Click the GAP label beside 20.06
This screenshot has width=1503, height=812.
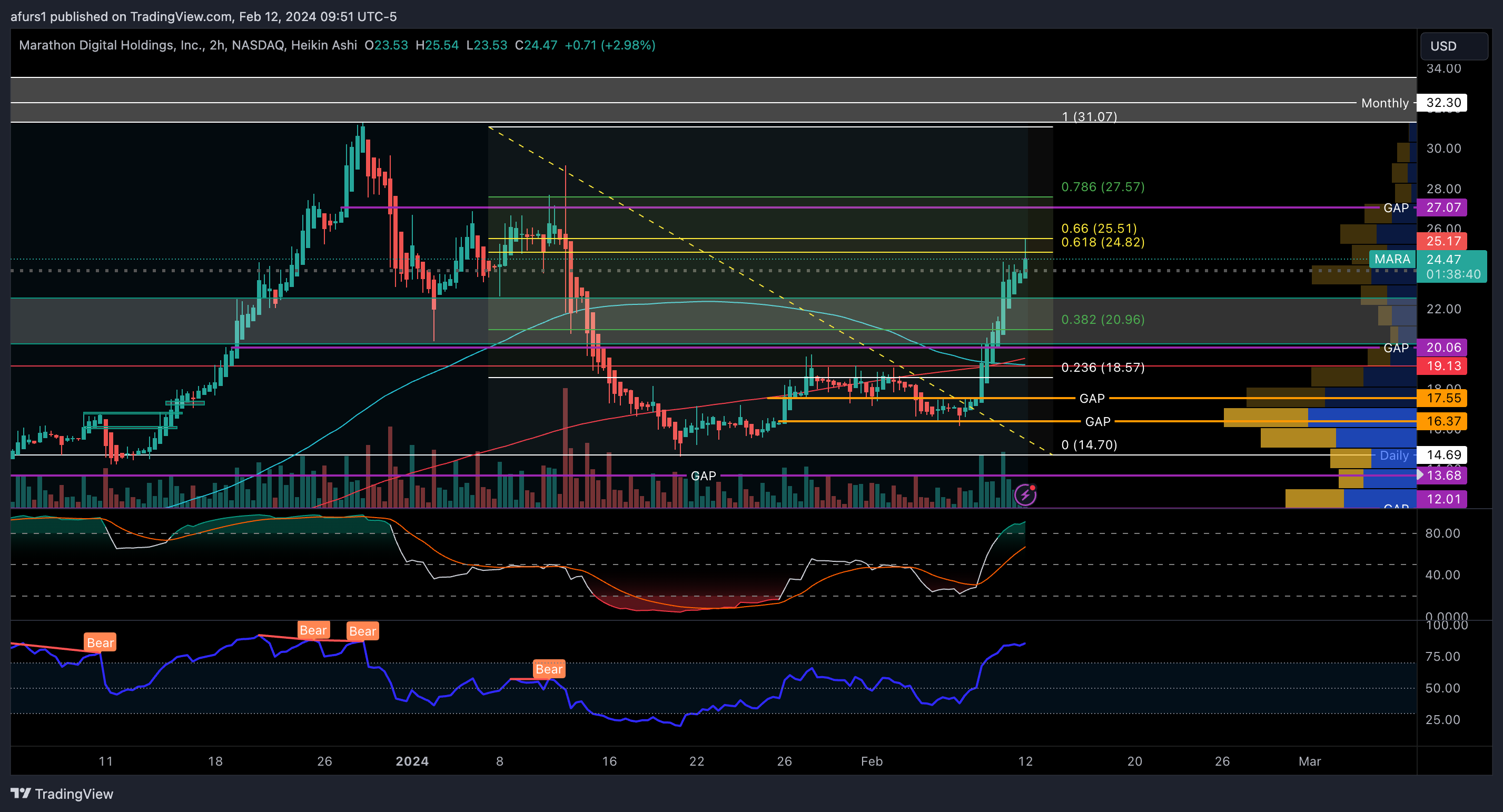coord(1396,348)
